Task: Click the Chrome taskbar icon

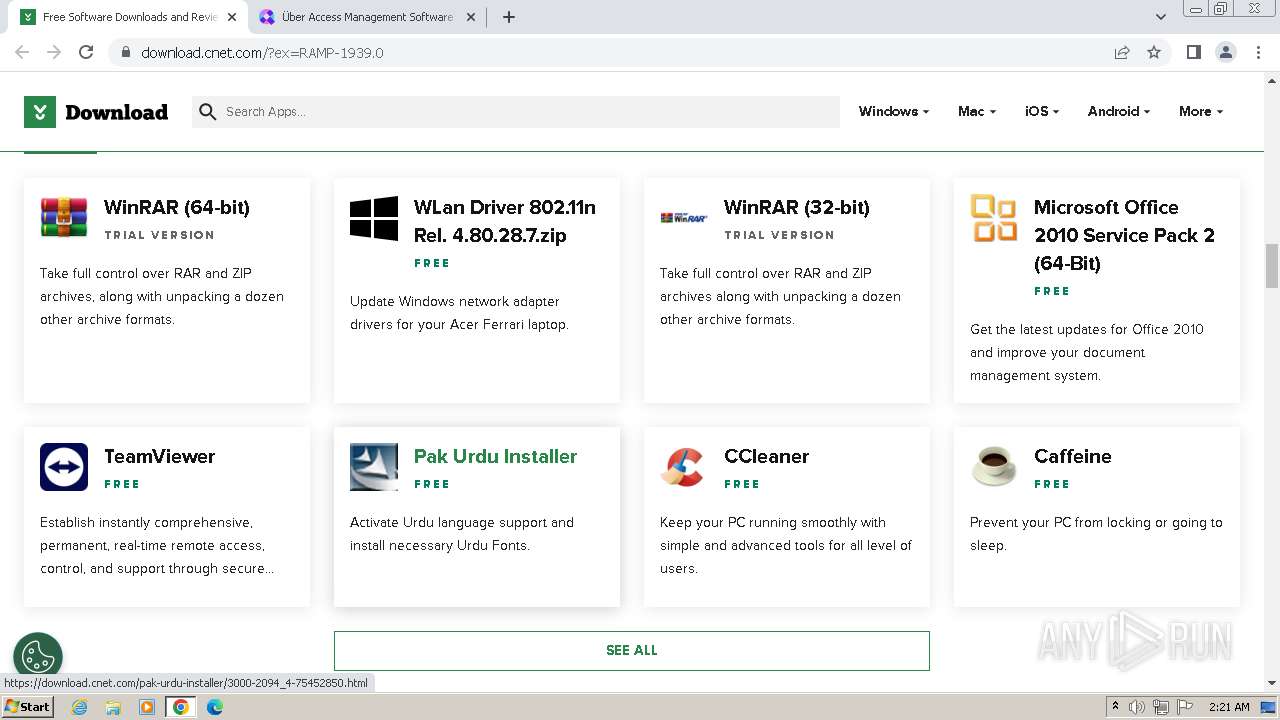Action: (181, 707)
